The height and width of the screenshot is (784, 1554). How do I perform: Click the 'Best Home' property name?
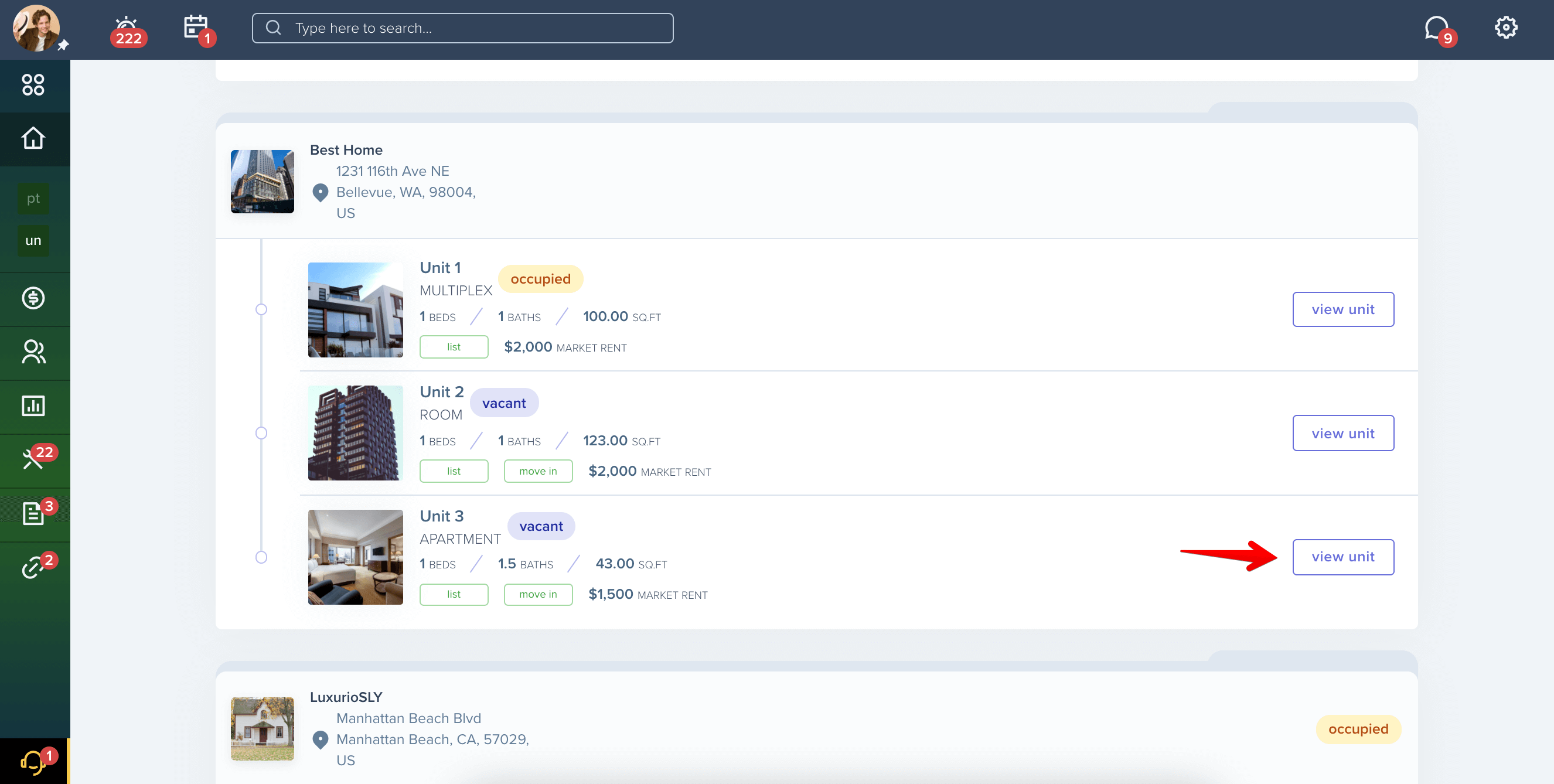pos(346,149)
